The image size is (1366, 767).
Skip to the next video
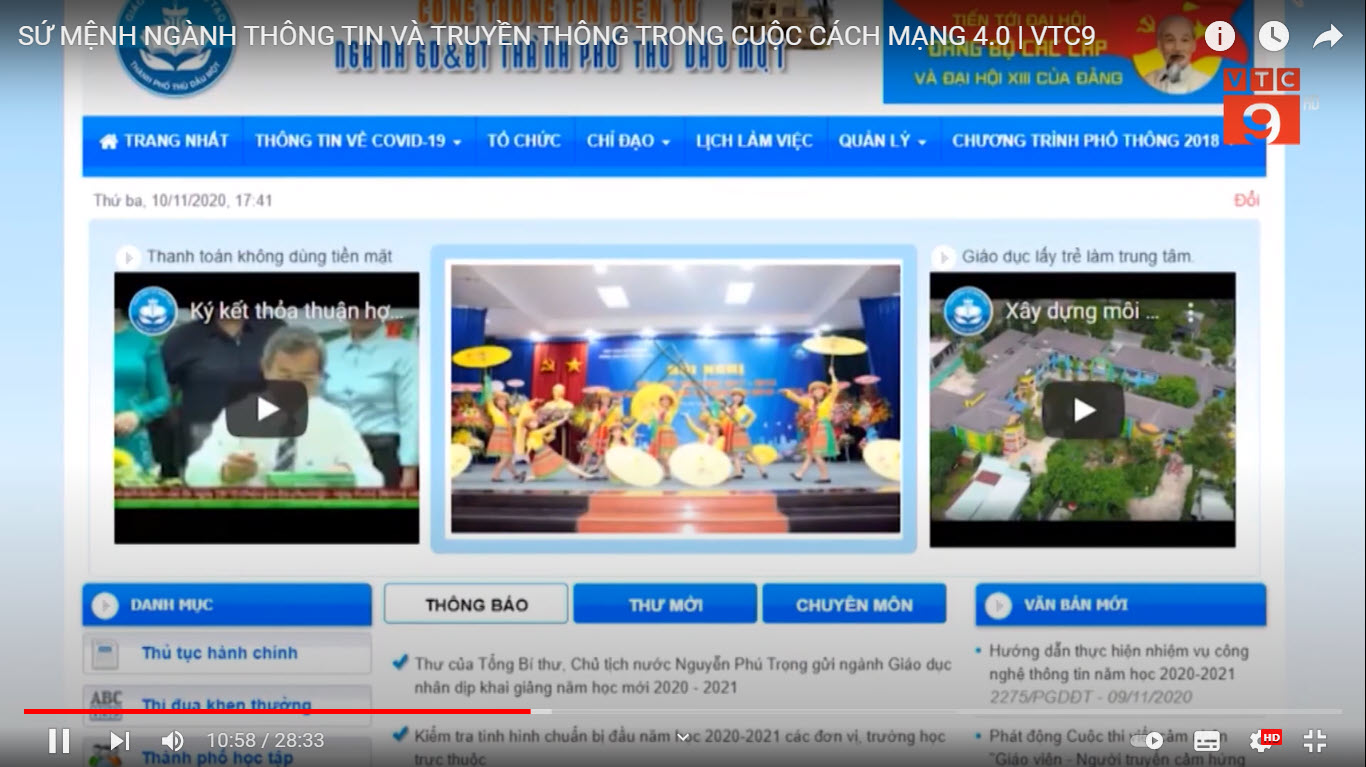click(x=120, y=741)
